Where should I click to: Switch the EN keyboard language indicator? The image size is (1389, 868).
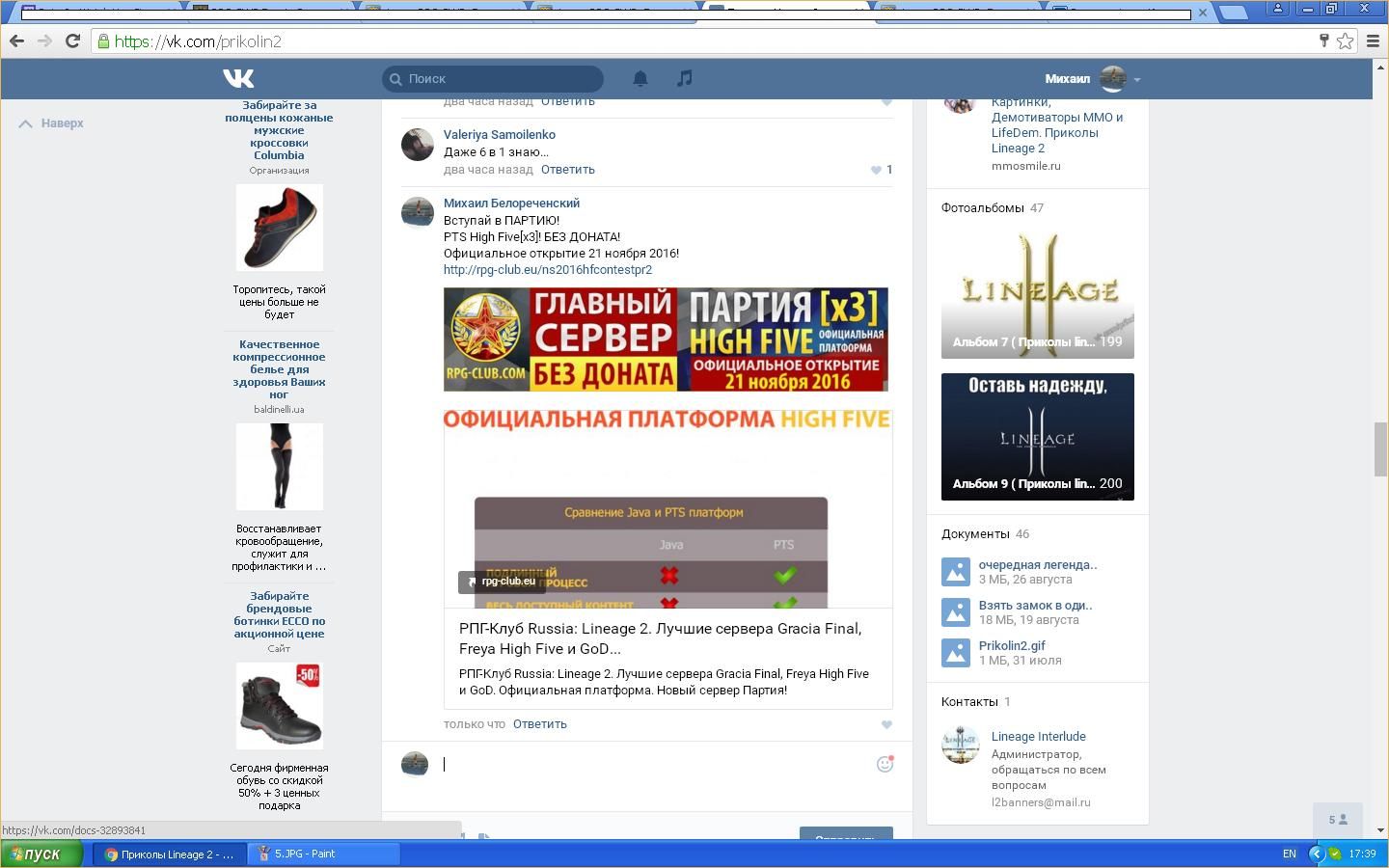[x=1290, y=854]
